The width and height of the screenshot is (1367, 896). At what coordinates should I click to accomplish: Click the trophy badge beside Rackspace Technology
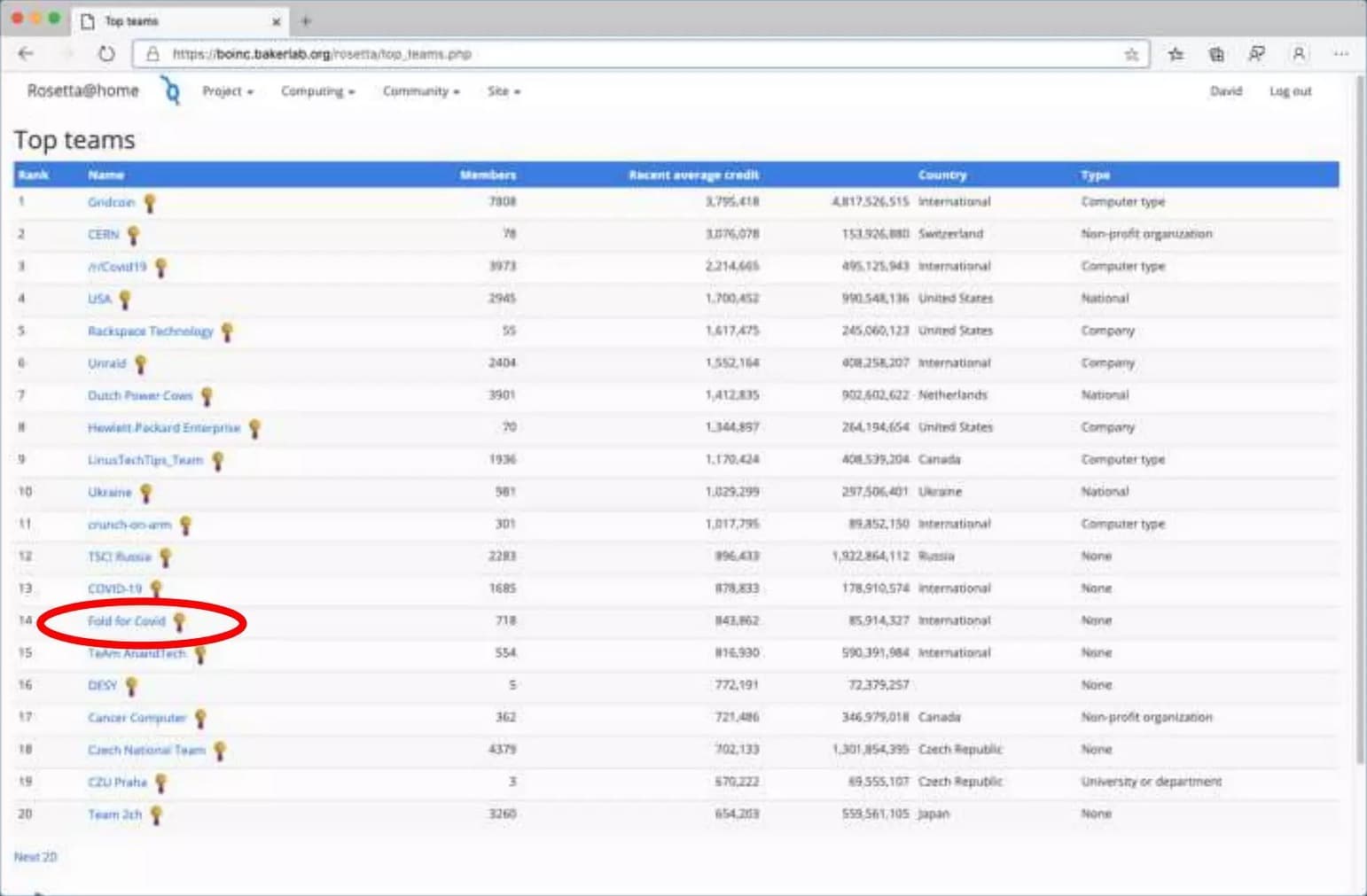pos(227,331)
